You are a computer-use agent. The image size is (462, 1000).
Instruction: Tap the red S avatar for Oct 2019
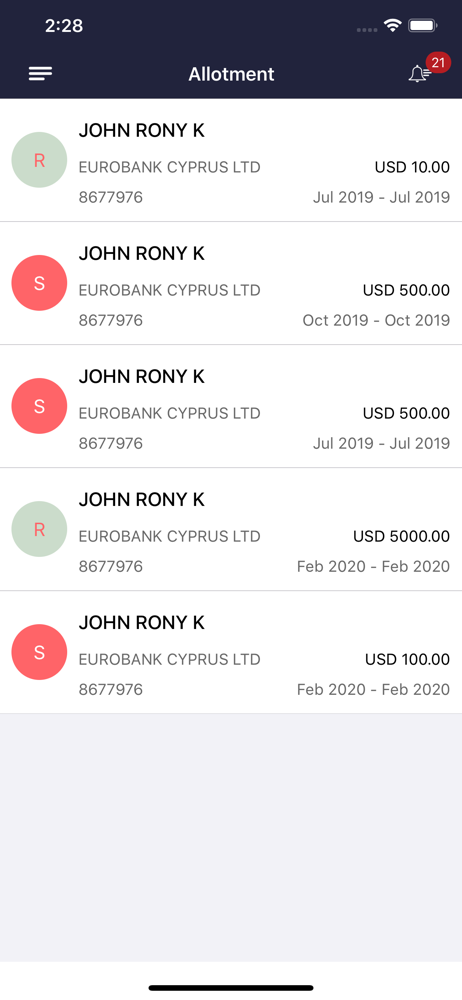coord(40,283)
